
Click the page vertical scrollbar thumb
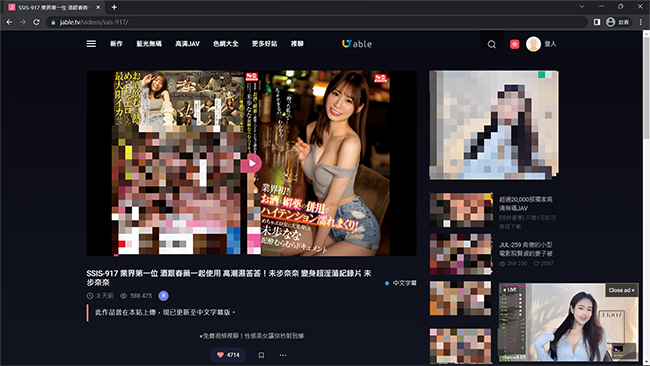[x=646, y=87]
